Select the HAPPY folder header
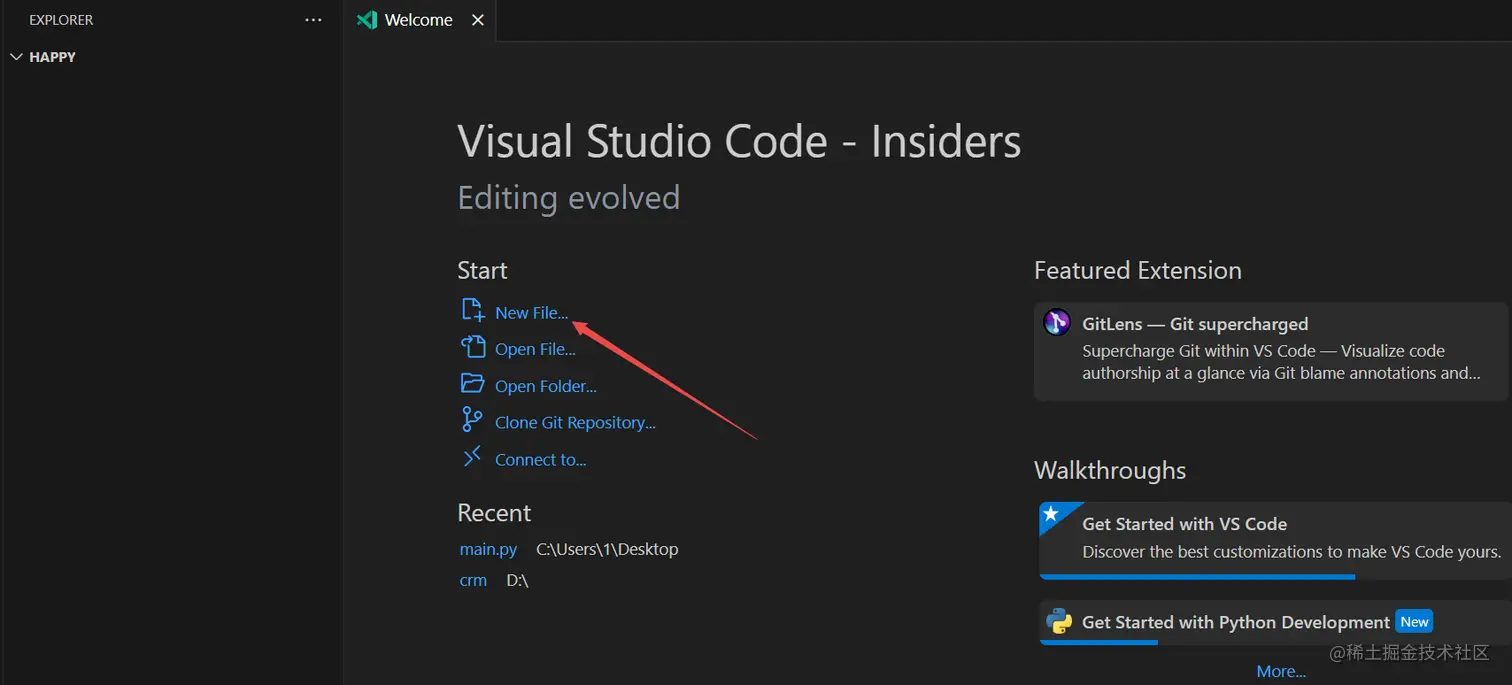Screen dimensions: 1512x685 point(172,57)
